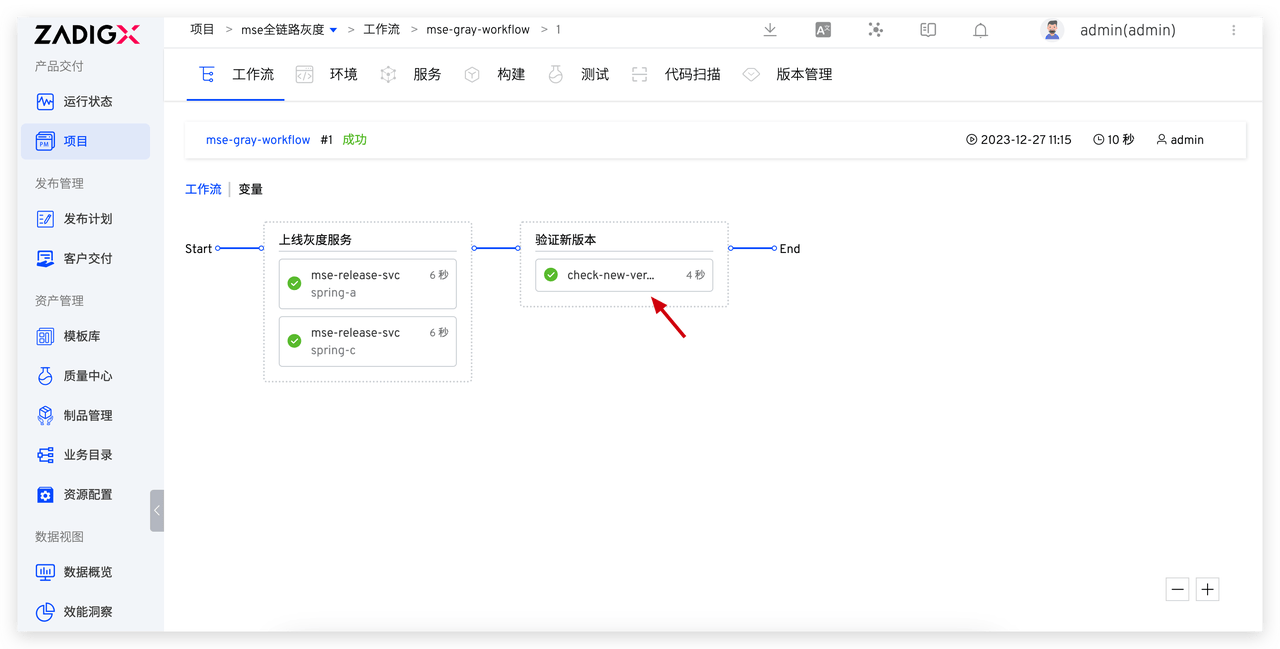Click the language translation icon

(x=823, y=30)
